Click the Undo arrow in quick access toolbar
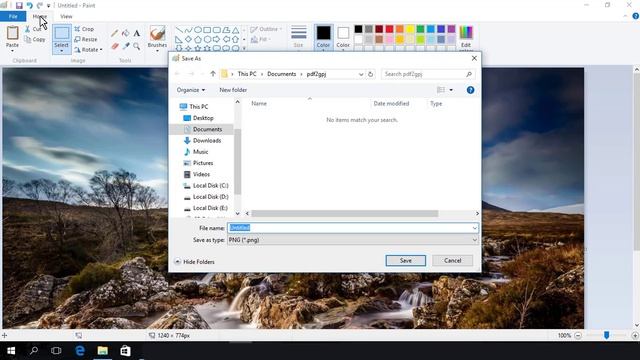Viewport: 640px width, 360px height. click(30, 6)
